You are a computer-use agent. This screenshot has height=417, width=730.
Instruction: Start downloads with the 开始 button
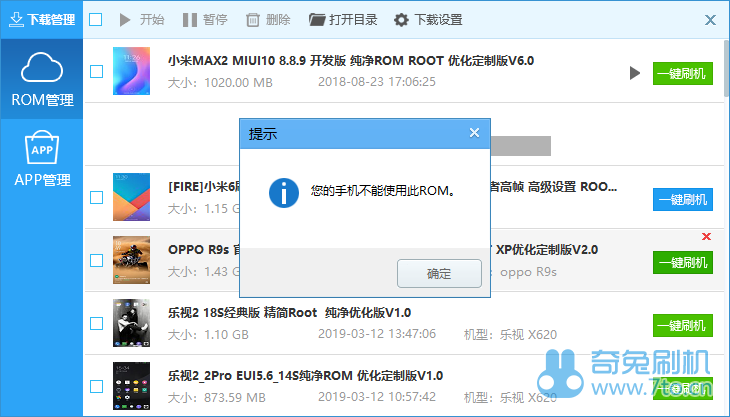(x=142, y=20)
